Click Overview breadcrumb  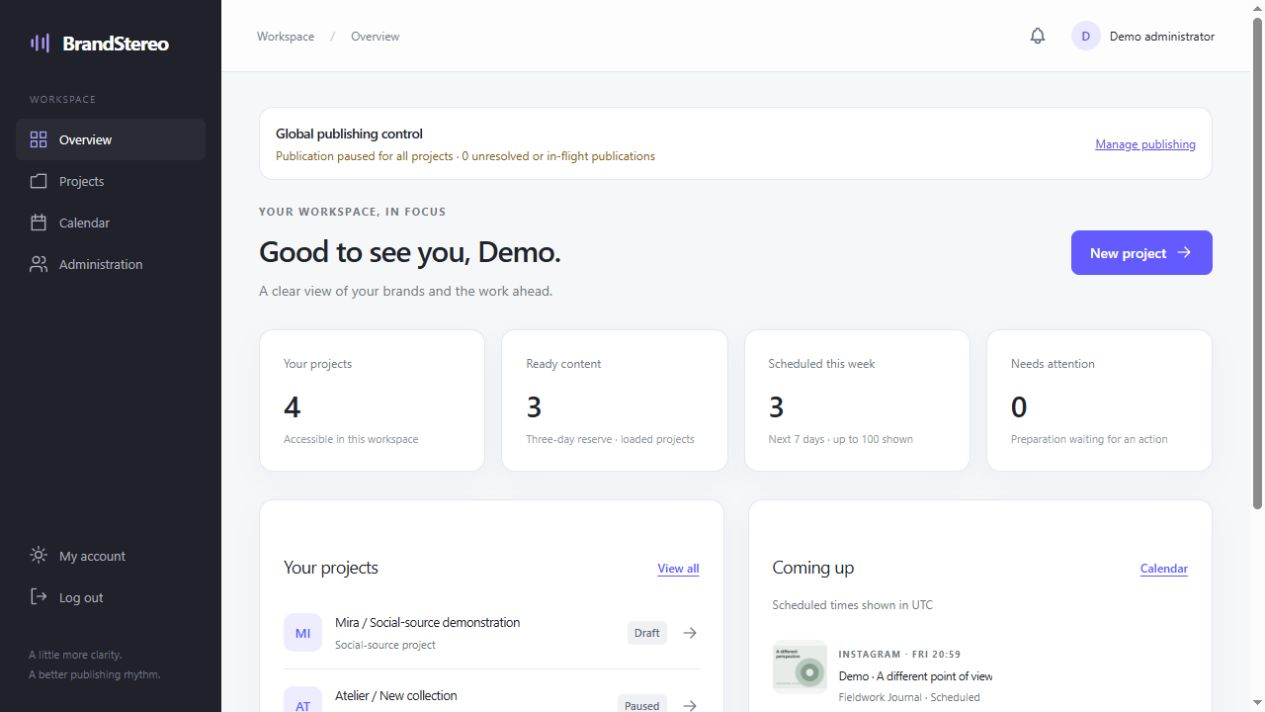click(x=375, y=36)
